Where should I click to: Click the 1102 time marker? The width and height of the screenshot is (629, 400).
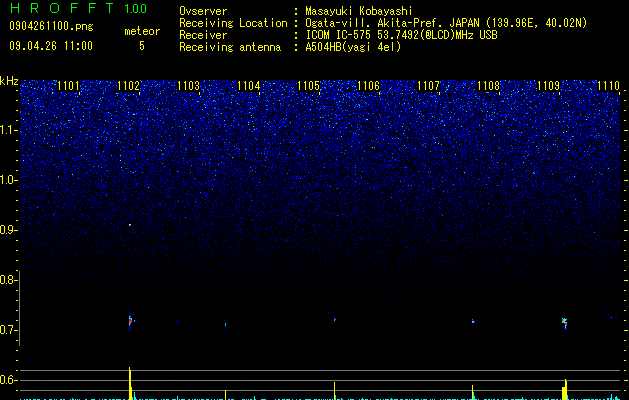click(x=128, y=86)
